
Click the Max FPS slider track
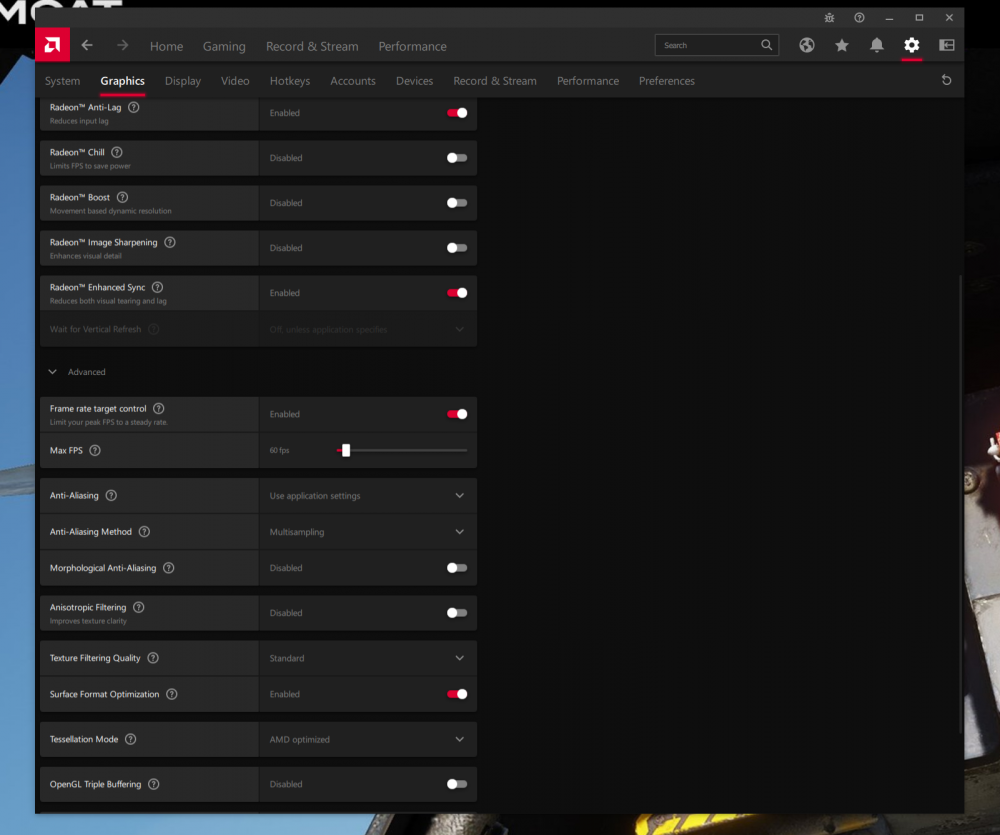point(410,451)
